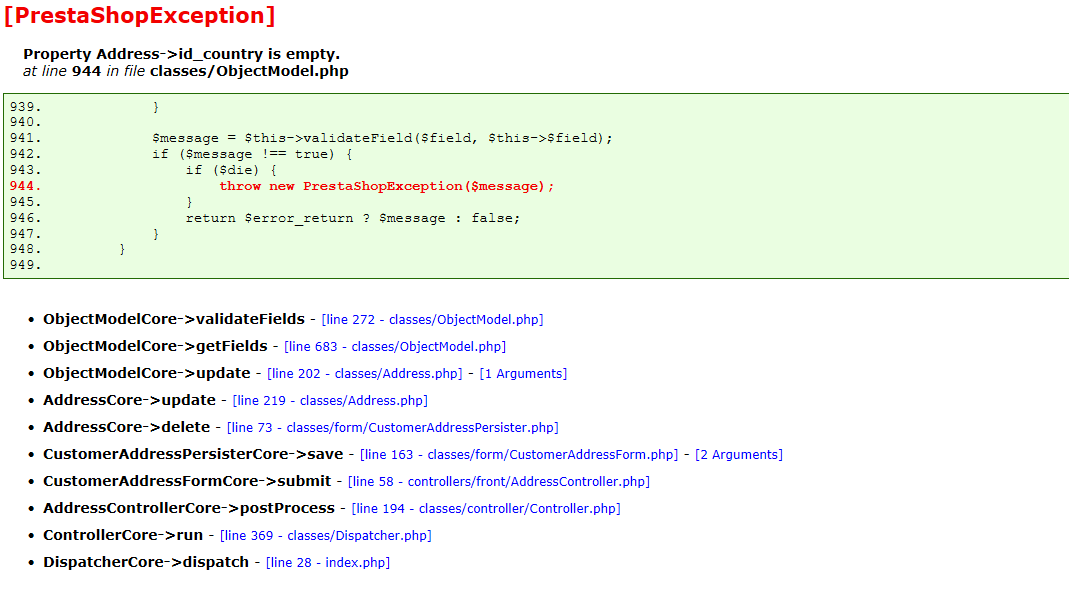Click code line 941 with validateField call
Screen dimensions: 1069x614
click(x=382, y=138)
